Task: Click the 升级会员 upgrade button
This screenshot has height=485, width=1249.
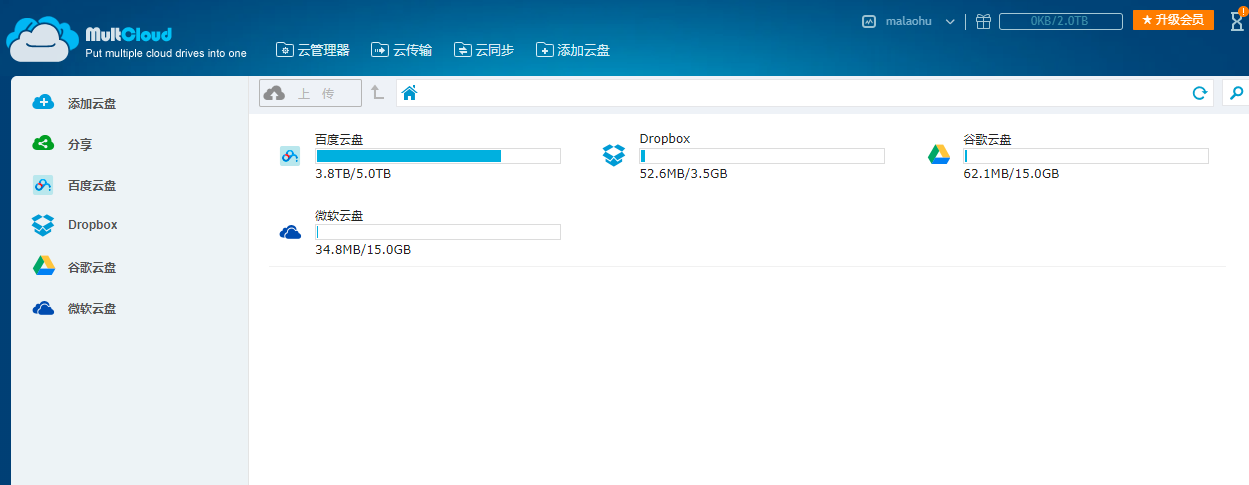Action: (1173, 20)
